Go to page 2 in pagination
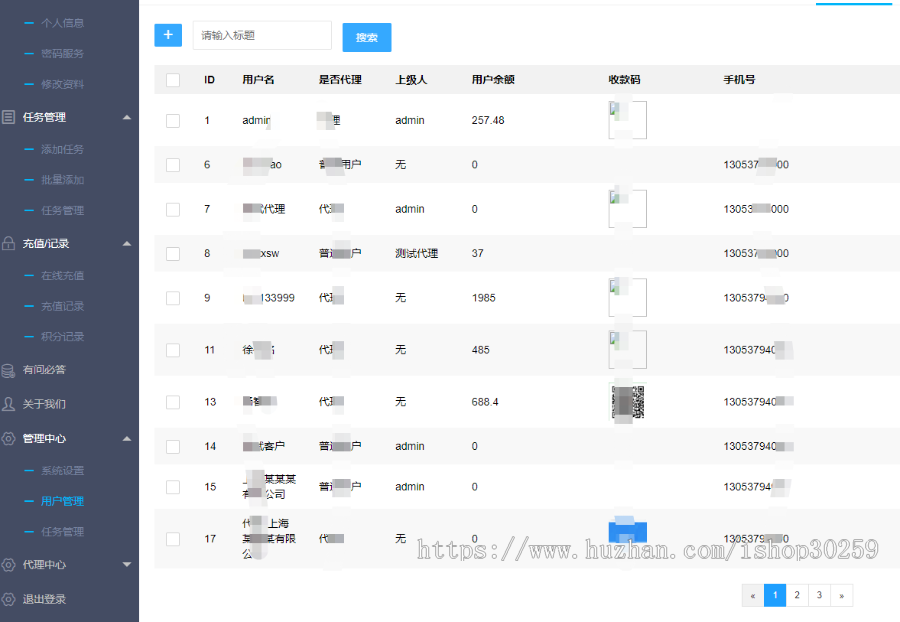This screenshot has width=900, height=622. [x=797, y=595]
